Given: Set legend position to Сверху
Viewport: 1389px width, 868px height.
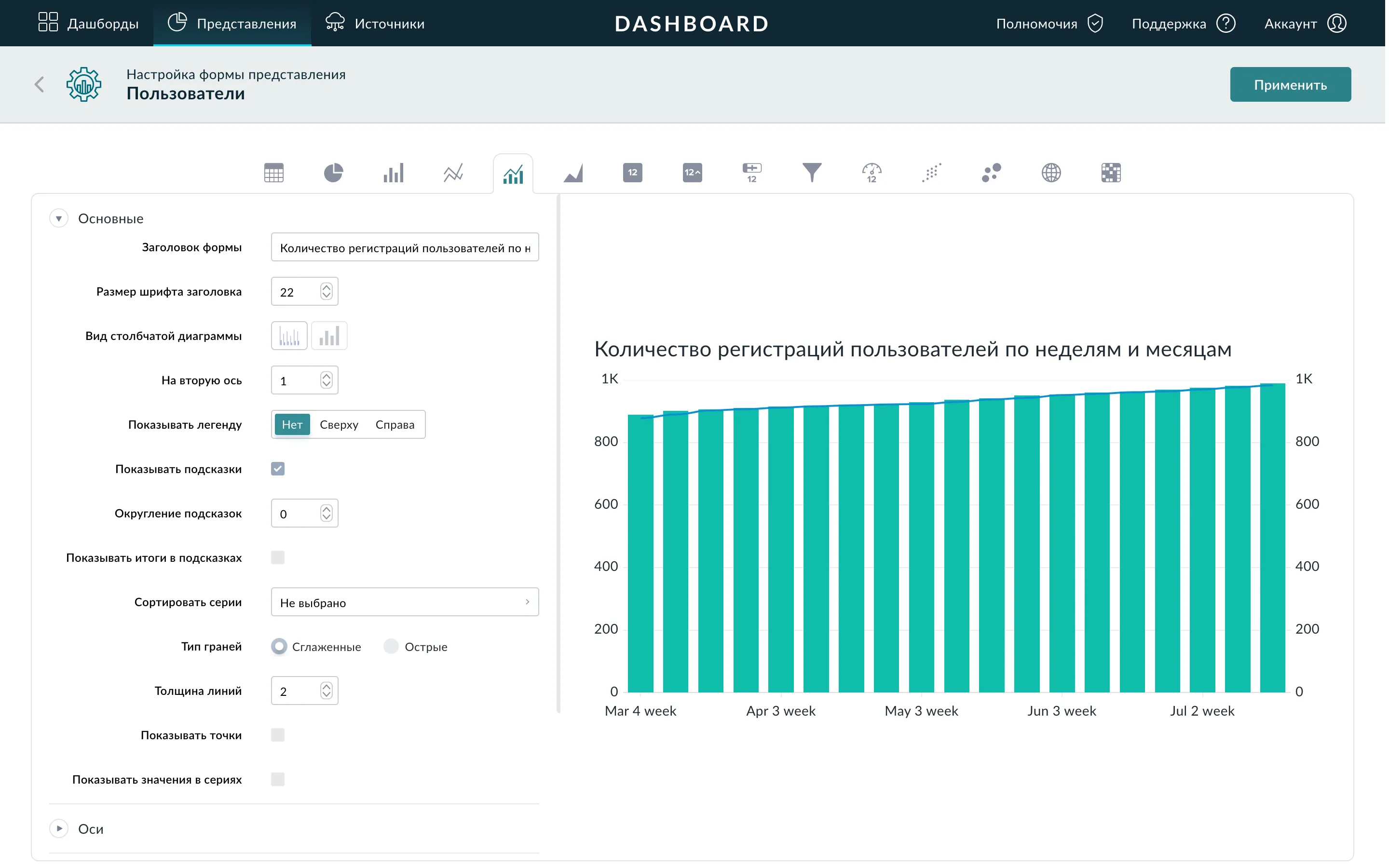Looking at the screenshot, I should coord(339,425).
